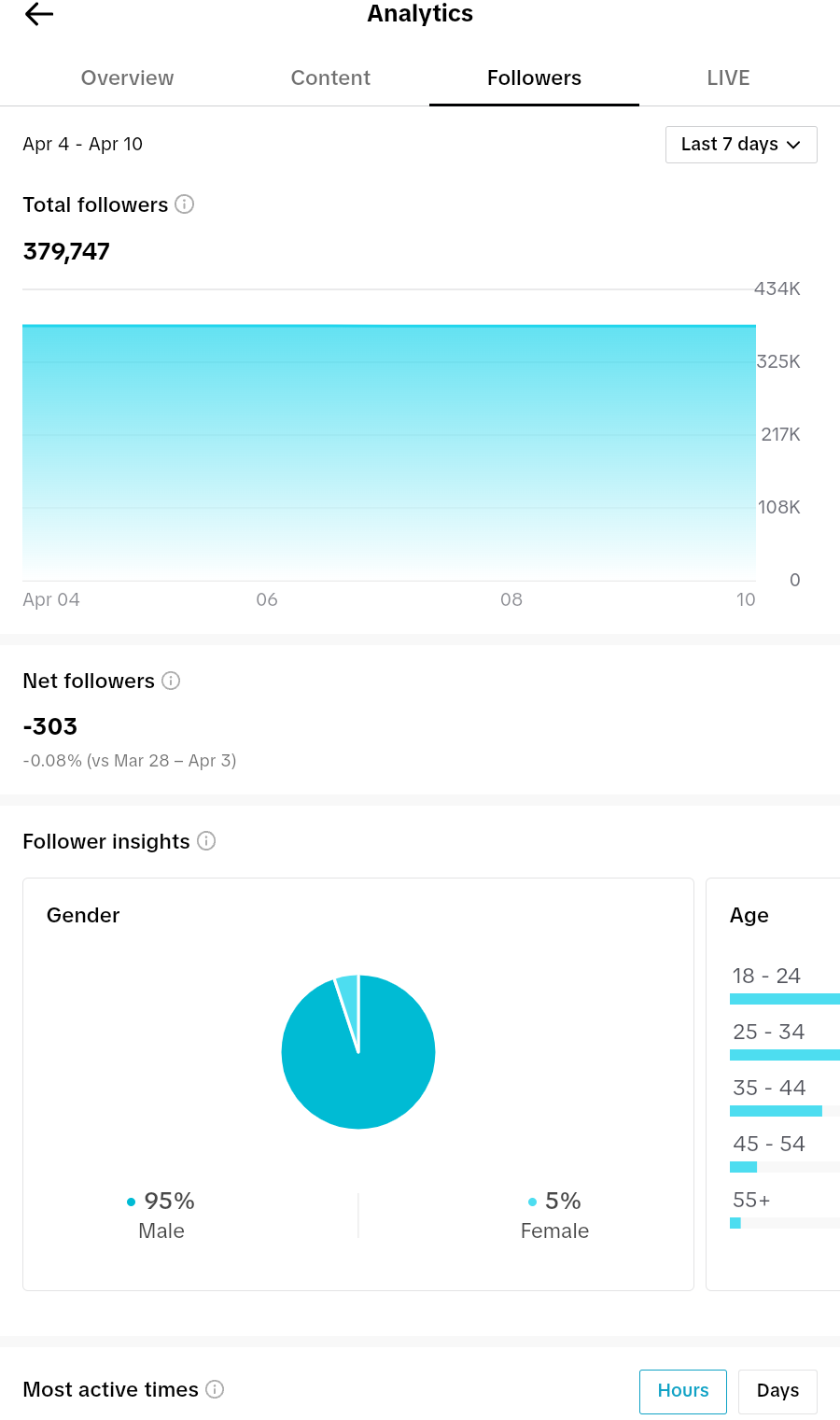Click the 18 - 24 age bar
Viewport: 840px width, 1420px height.
pyautogui.click(x=785, y=999)
